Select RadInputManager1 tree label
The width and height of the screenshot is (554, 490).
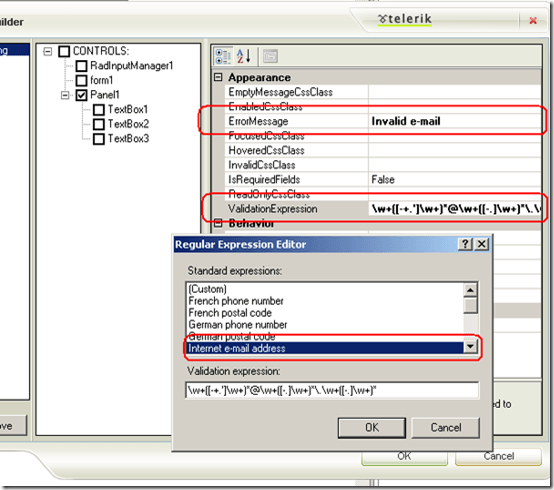[132, 66]
